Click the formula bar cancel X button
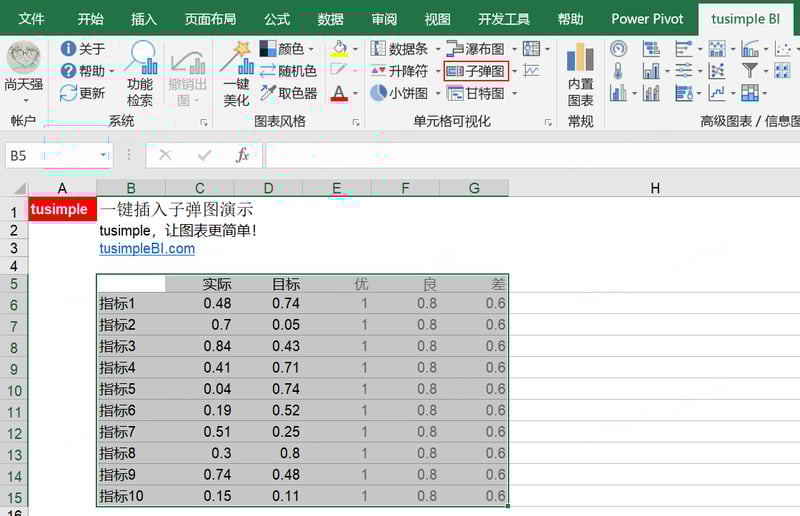 tap(165, 155)
